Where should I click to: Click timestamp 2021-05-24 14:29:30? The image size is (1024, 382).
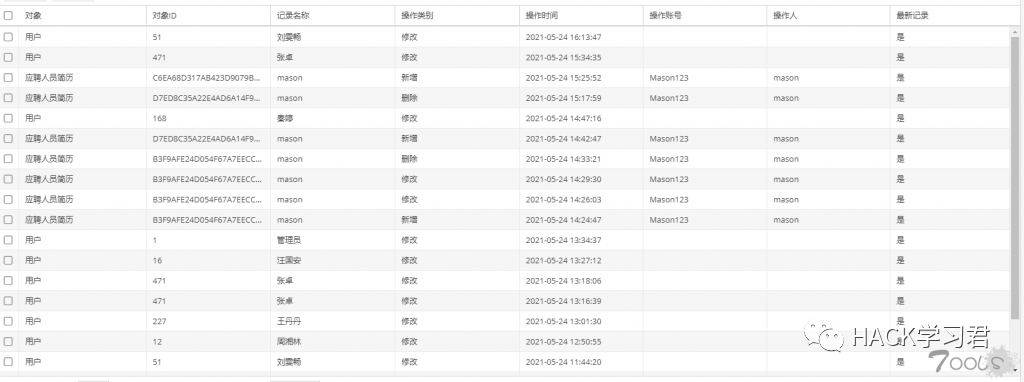click(x=564, y=179)
